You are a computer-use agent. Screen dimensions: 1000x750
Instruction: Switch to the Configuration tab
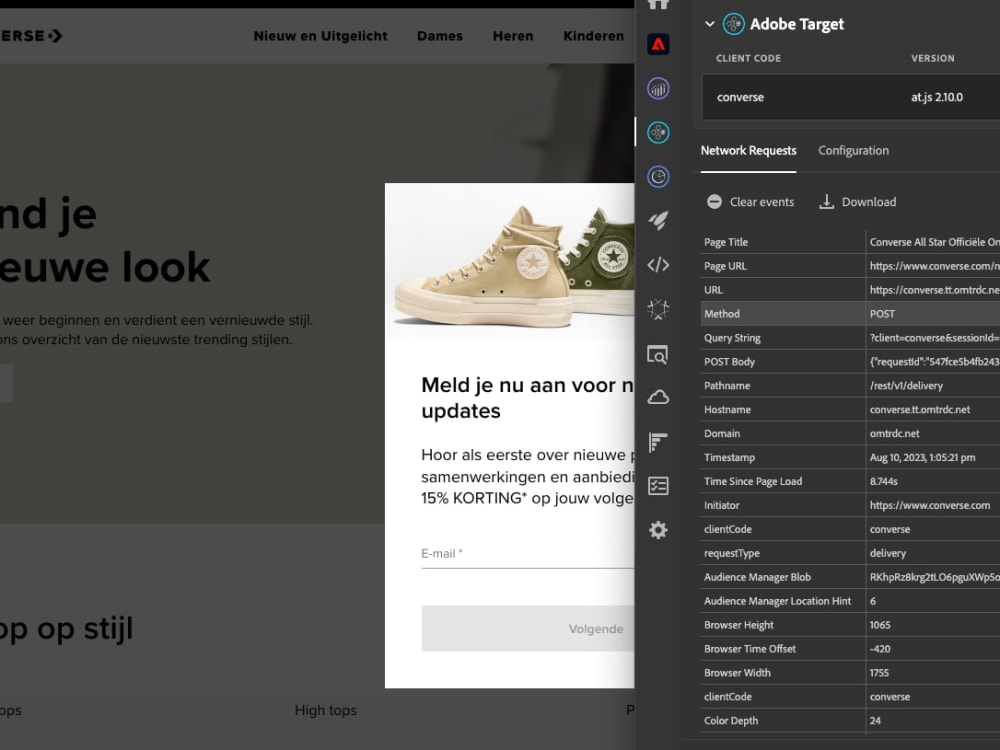point(853,150)
